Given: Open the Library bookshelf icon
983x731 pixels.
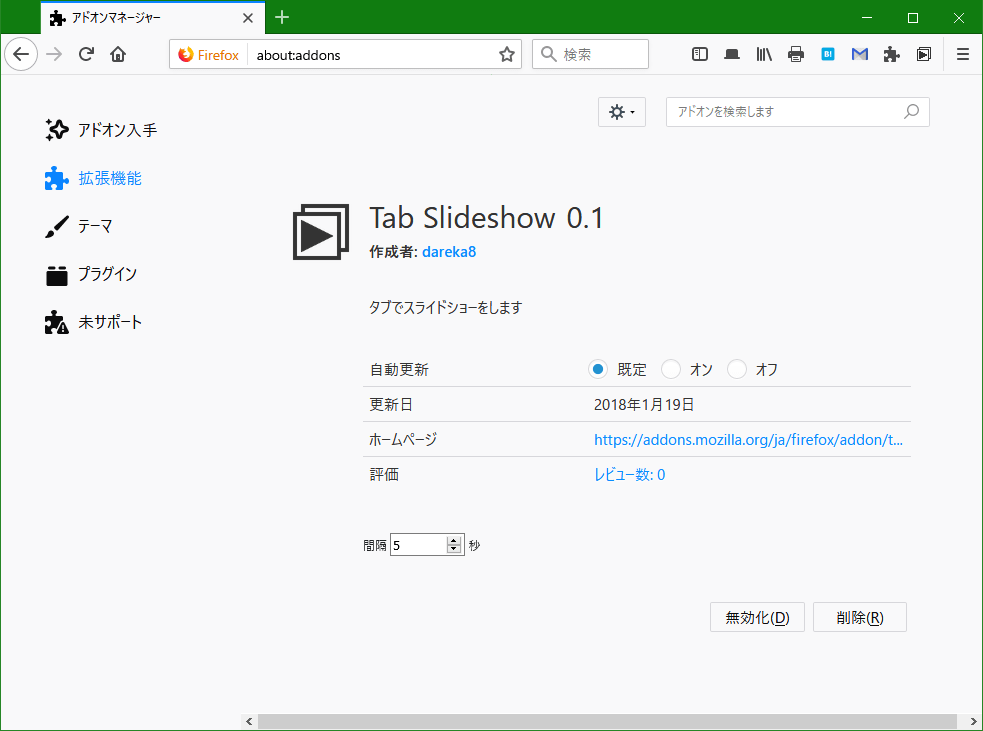Looking at the screenshot, I should [764, 55].
